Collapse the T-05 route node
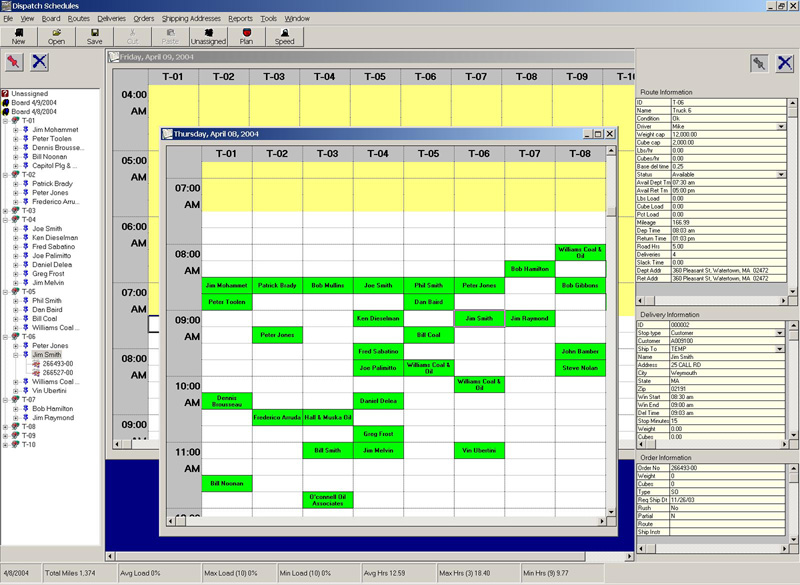800x585 pixels. pyautogui.click(x=6, y=292)
